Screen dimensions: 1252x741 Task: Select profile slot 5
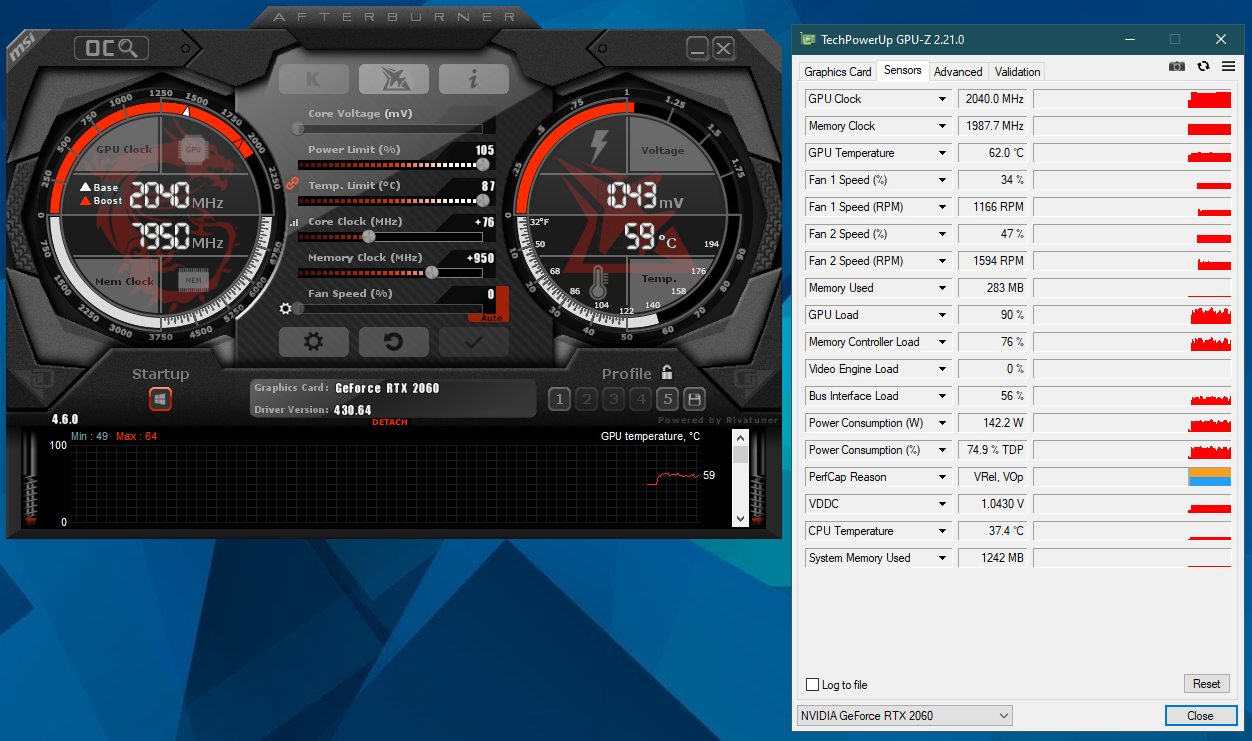(x=668, y=400)
